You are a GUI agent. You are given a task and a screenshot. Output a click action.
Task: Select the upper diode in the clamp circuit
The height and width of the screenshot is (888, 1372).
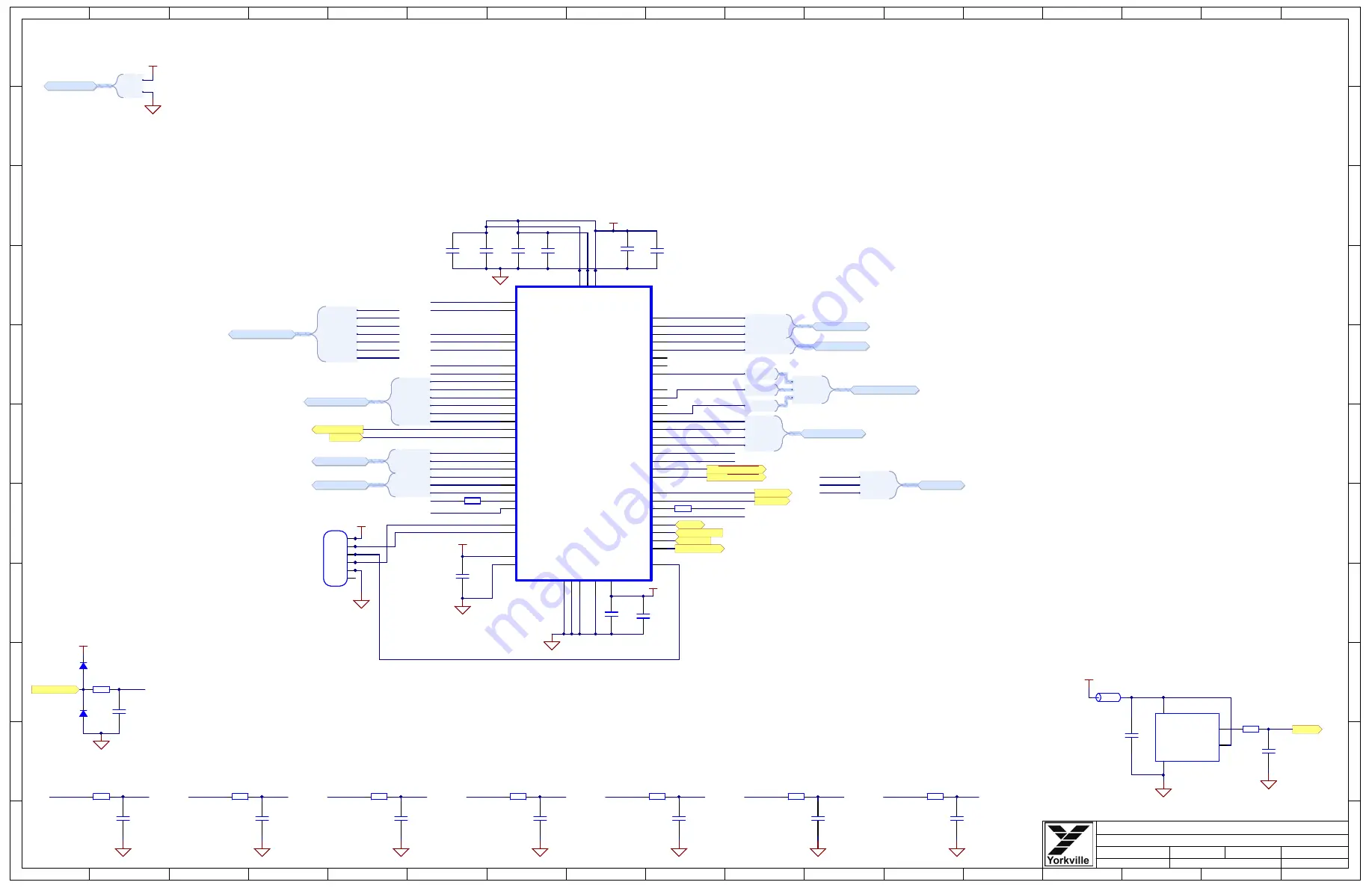pyautogui.click(x=83, y=665)
